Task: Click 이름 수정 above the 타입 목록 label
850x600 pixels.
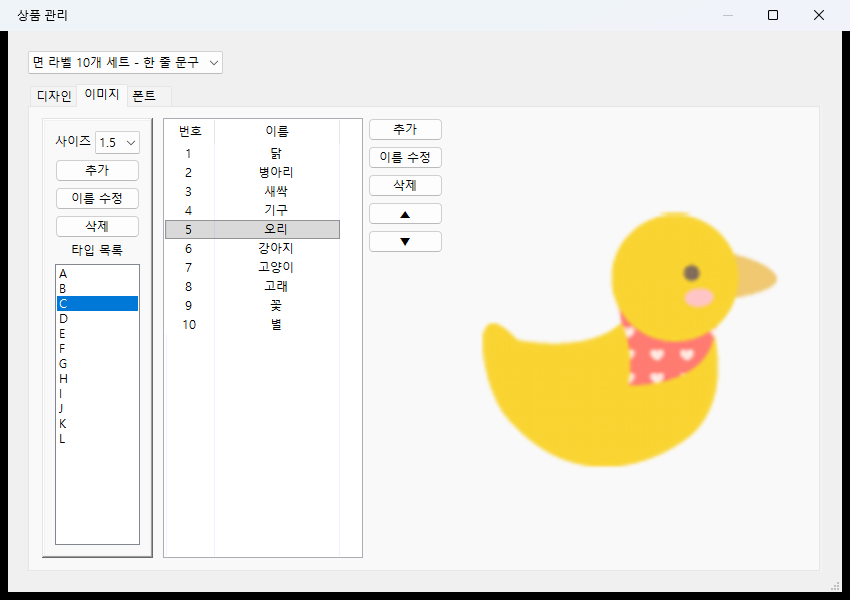Action: [x=97, y=198]
